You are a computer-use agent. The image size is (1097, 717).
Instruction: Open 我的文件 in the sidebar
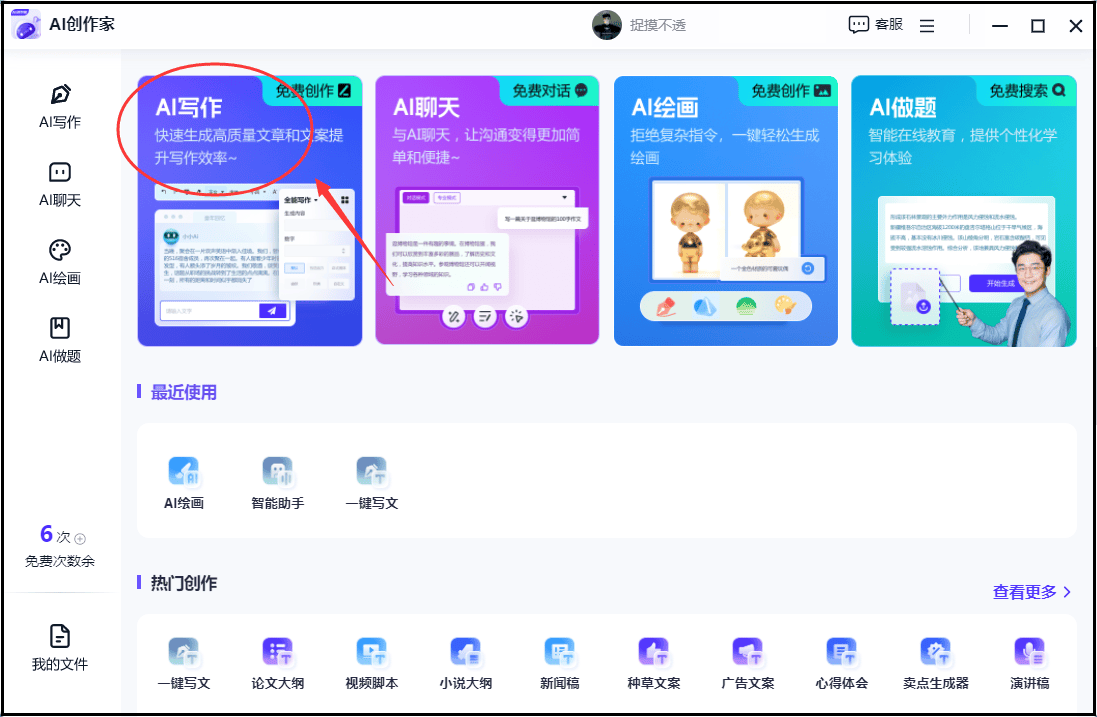tap(60, 647)
